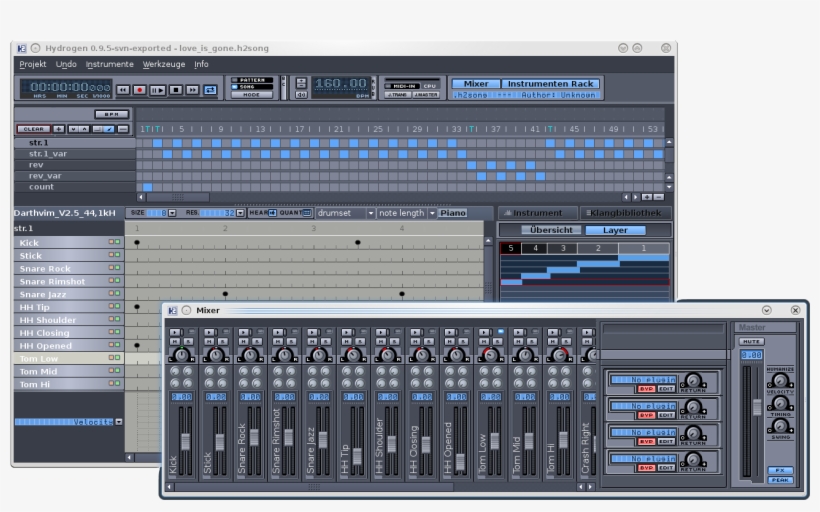Expand the pattern size dropdown
This screenshot has width=820, height=512.
[172, 213]
